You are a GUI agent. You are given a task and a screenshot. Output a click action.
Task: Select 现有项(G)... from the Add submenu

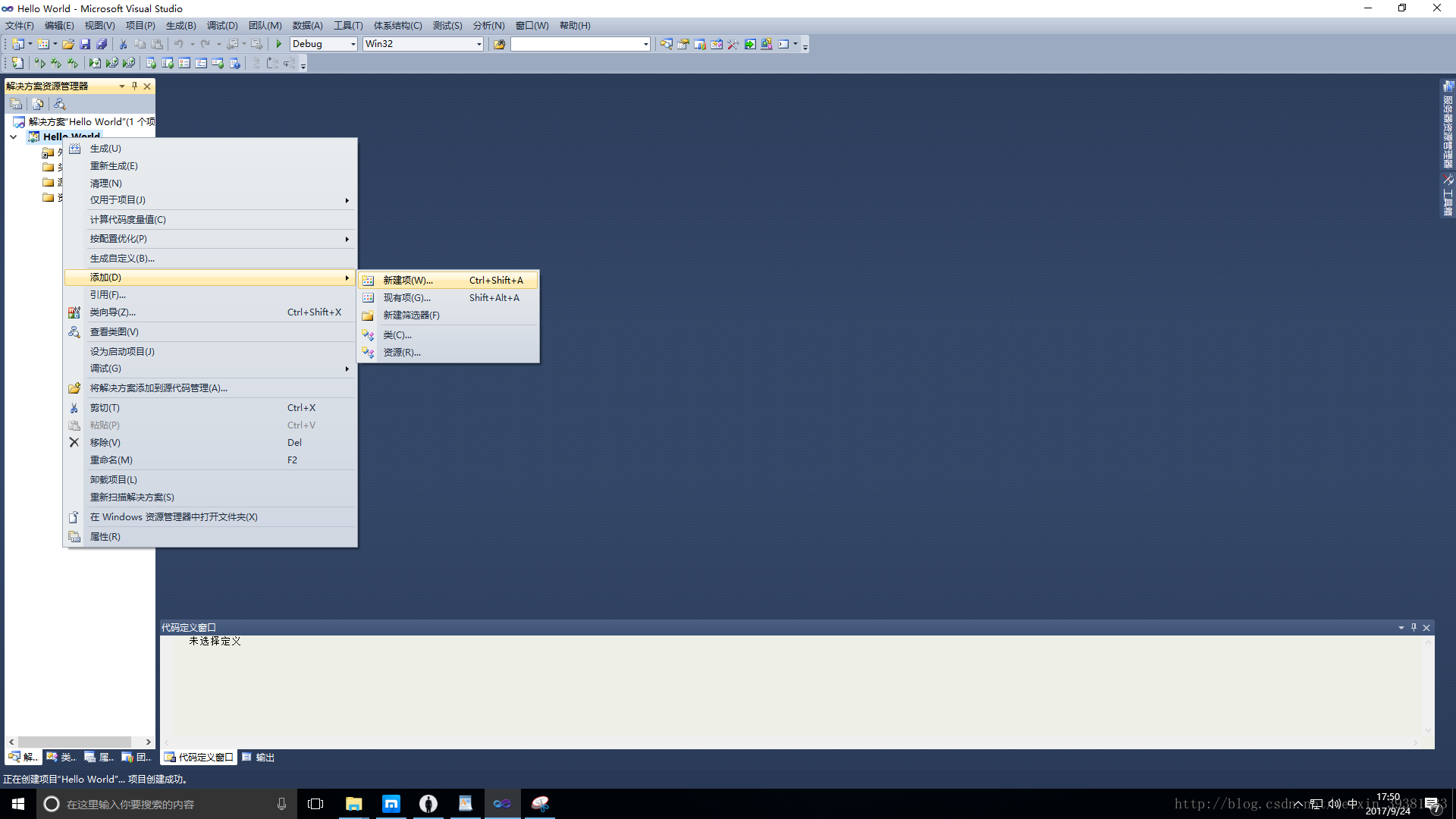coord(448,298)
